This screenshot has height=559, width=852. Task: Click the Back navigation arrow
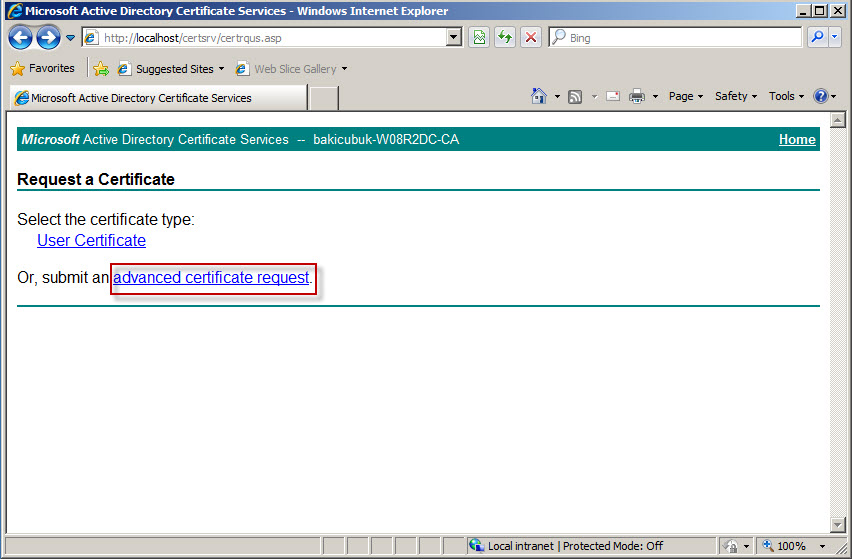pos(21,38)
